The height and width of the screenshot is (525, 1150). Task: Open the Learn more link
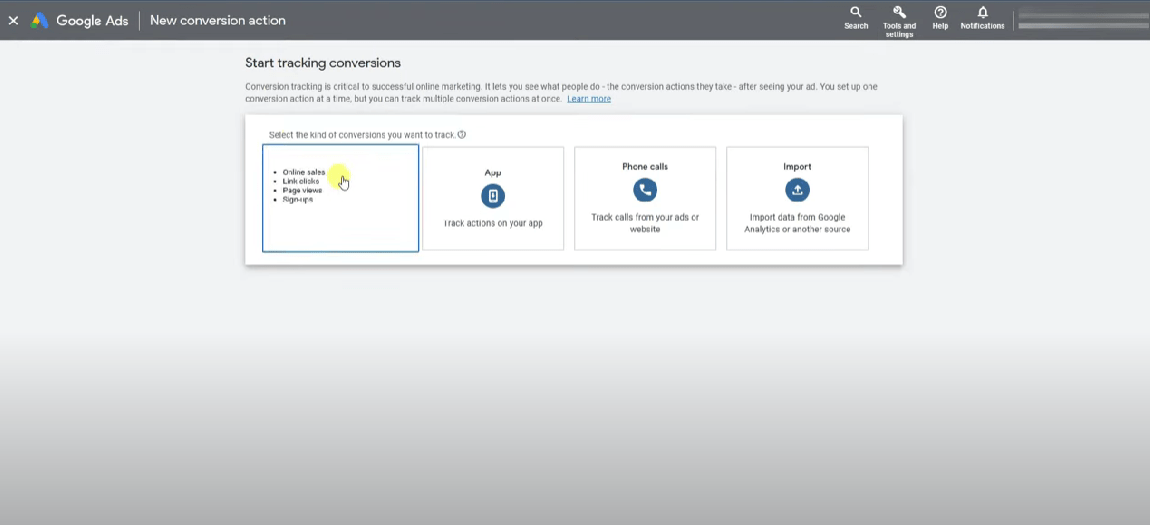[x=589, y=99]
